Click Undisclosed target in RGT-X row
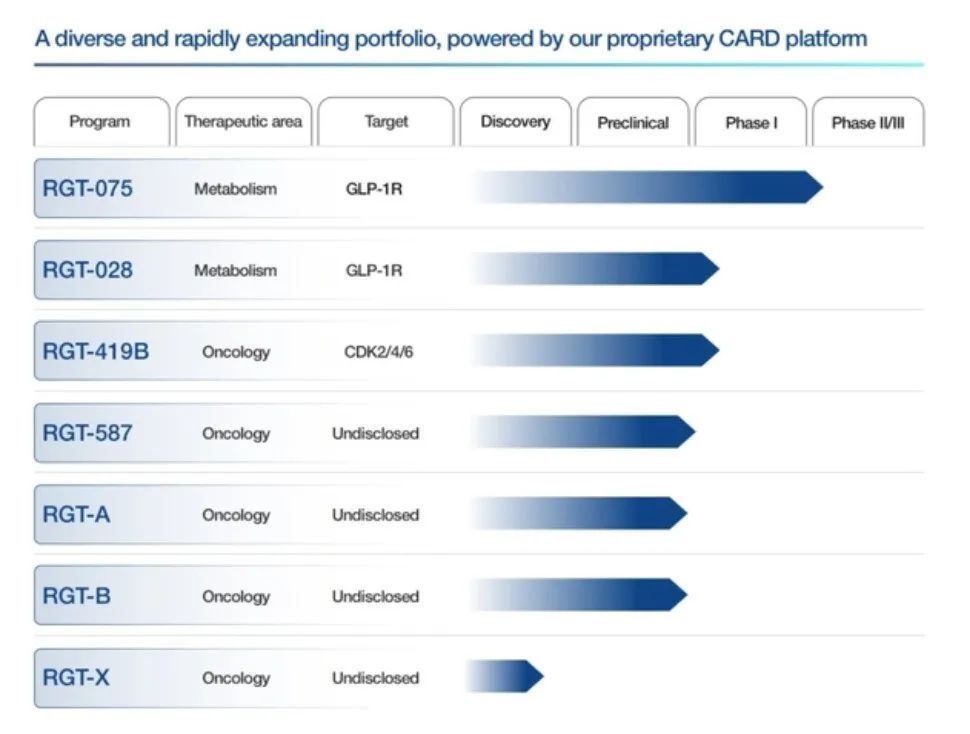This screenshot has width=970, height=734. [376, 678]
